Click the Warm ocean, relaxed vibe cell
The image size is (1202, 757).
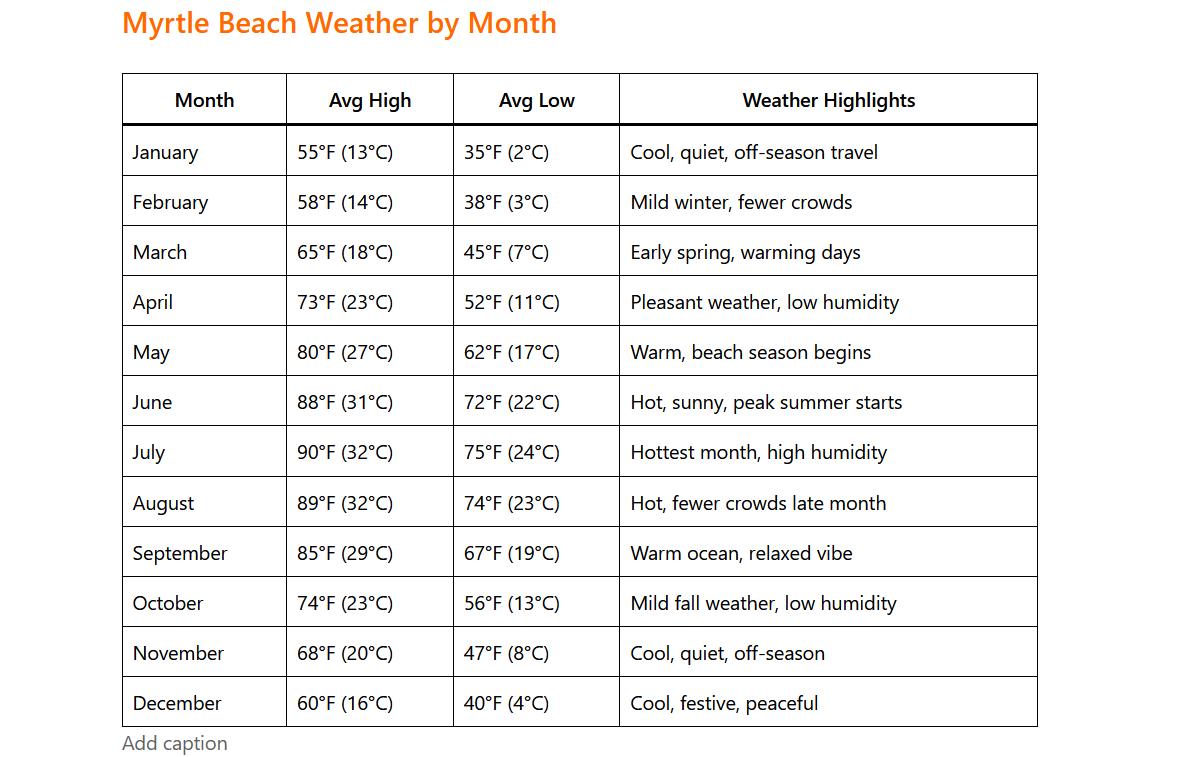(742, 553)
